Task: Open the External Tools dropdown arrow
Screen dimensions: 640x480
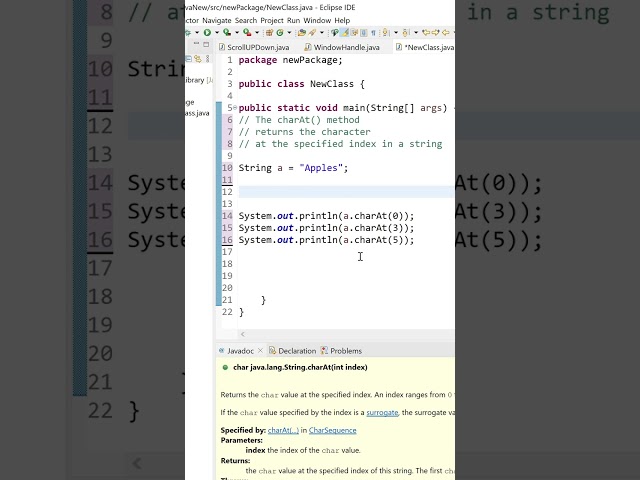Action: (x=257, y=32)
